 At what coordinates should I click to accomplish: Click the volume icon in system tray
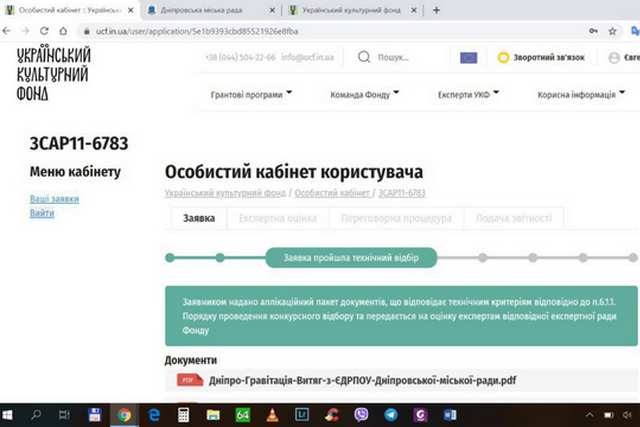click(x=627, y=415)
